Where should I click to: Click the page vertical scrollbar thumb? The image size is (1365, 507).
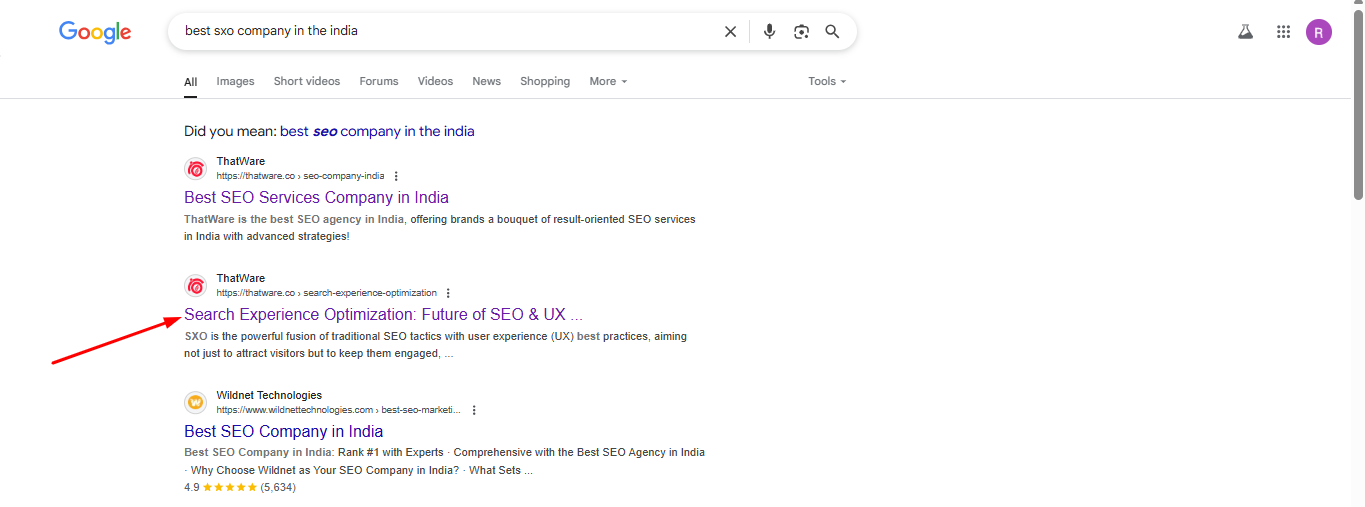click(x=1358, y=105)
